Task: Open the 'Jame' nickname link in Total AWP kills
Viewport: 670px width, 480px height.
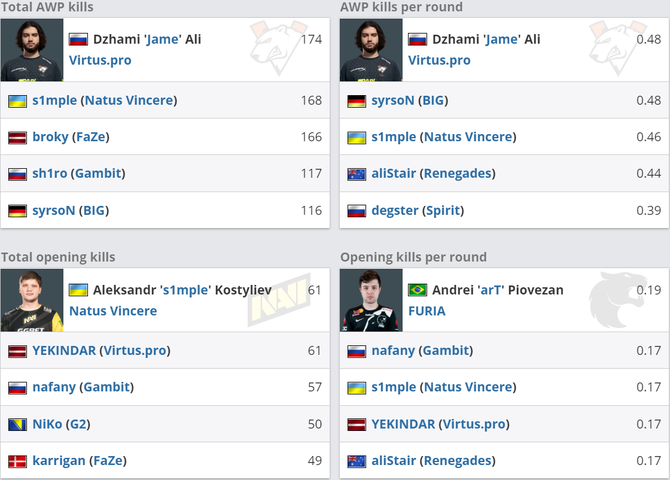Action: click(x=162, y=39)
